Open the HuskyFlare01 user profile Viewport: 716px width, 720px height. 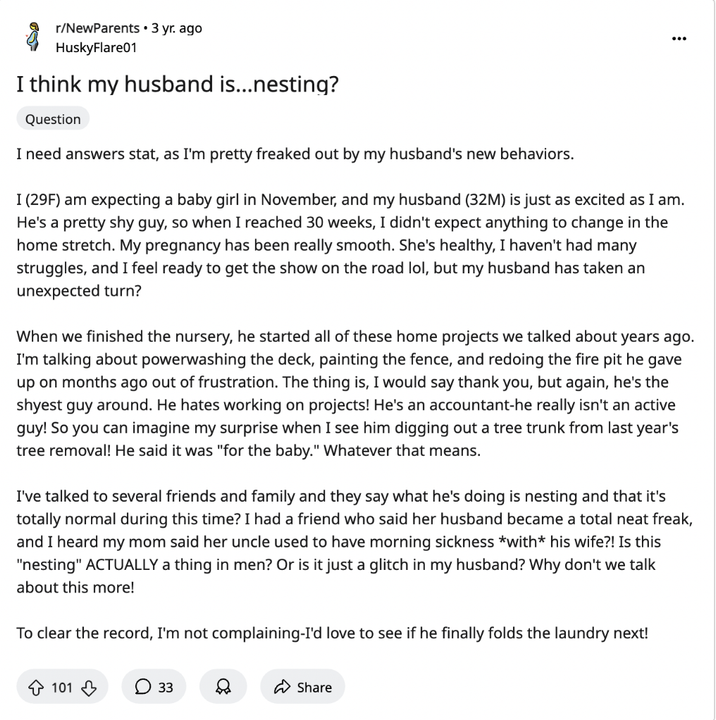[96, 47]
